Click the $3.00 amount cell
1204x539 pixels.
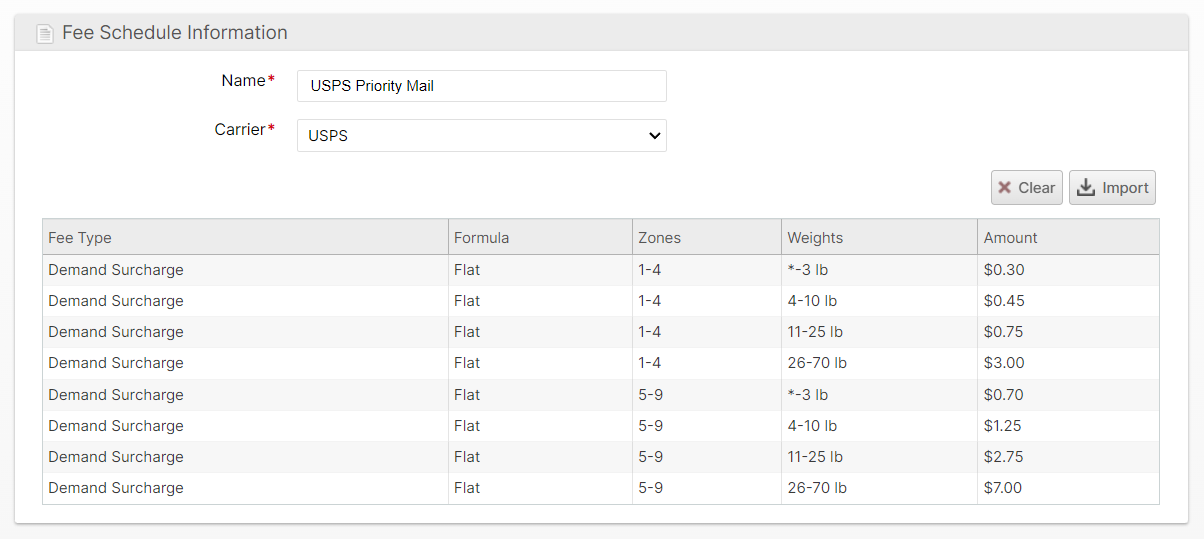click(x=1004, y=363)
